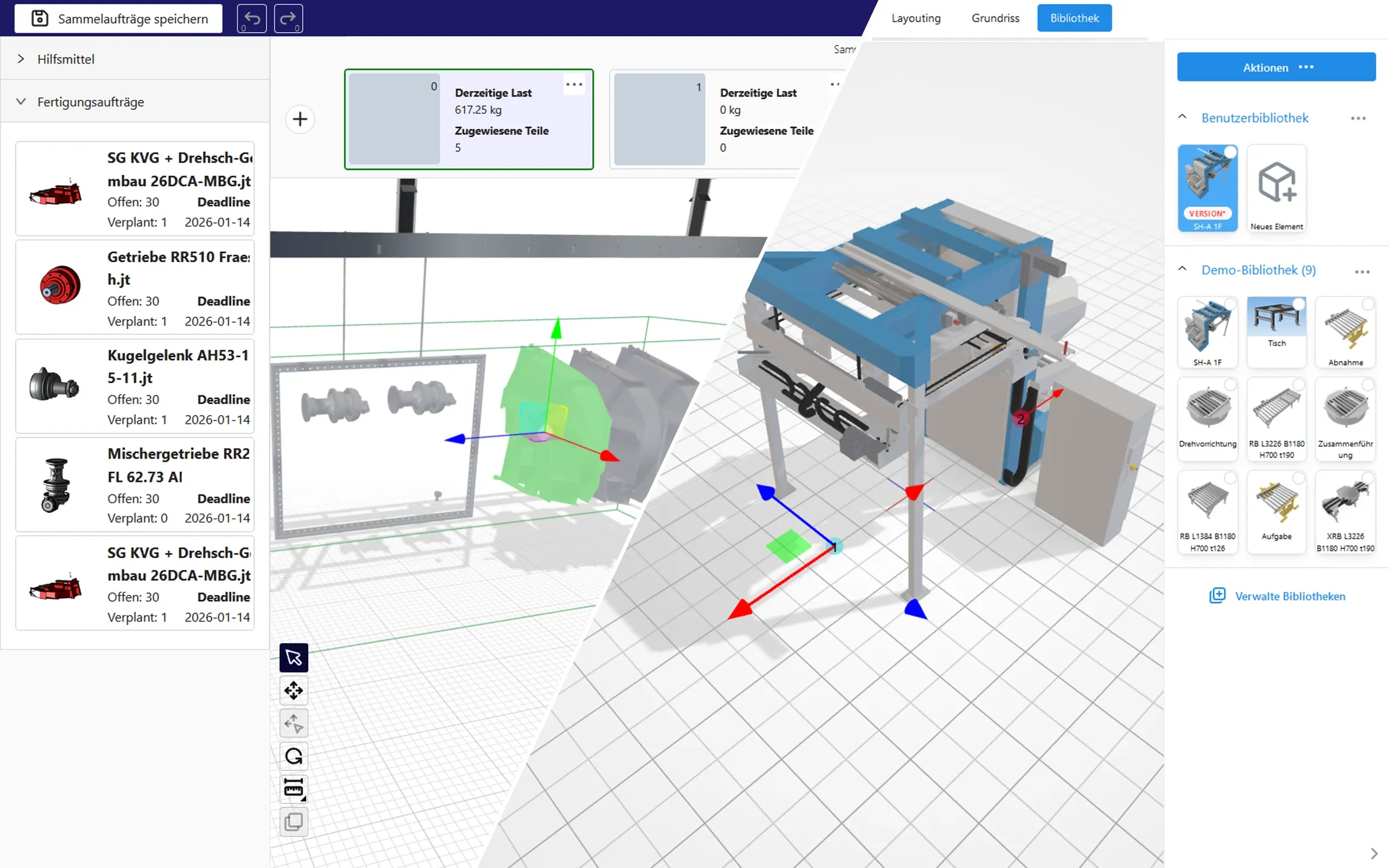
Task: Toggle selection on the Abnahme library item
Action: [x=1369, y=305]
